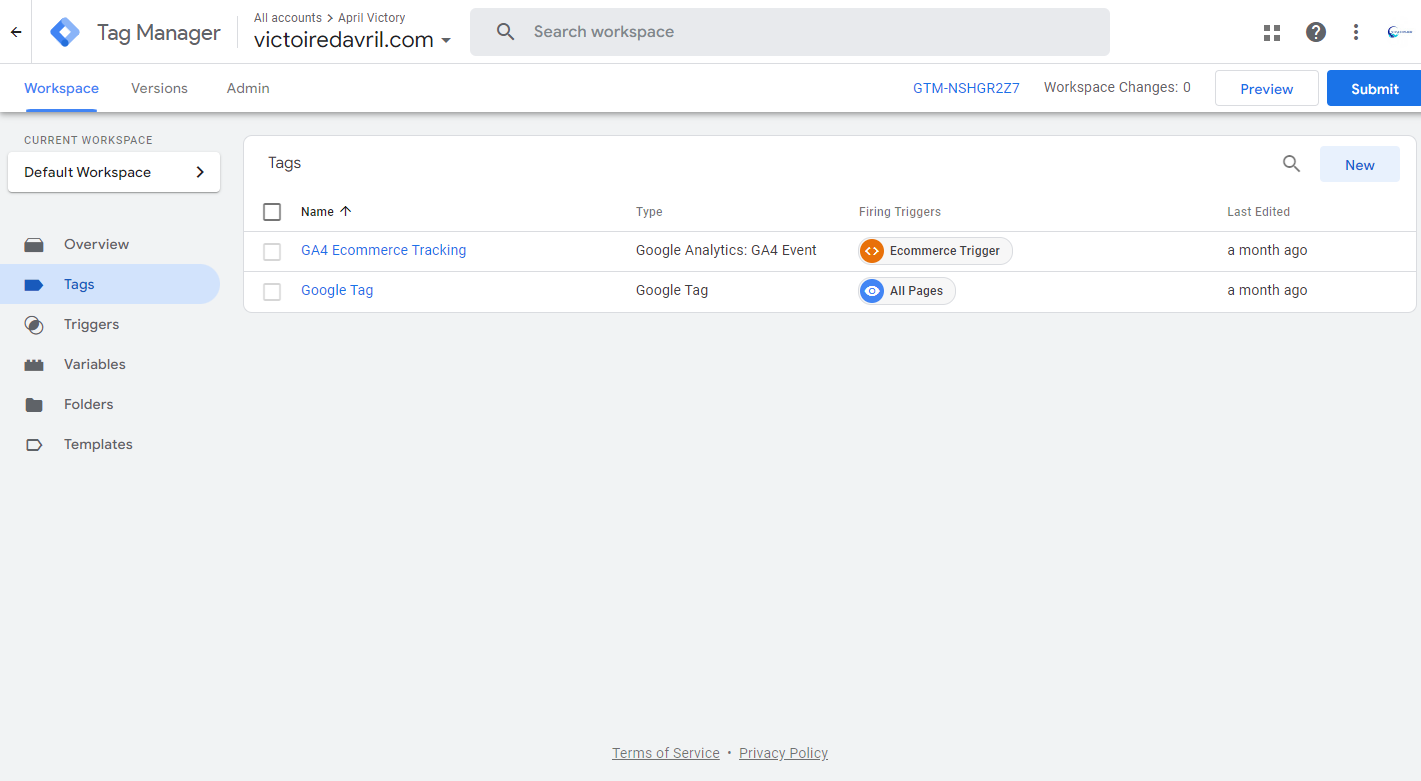The image size is (1421, 781).
Task: Focus the Search workspace input field
Action: (x=790, y=32)
